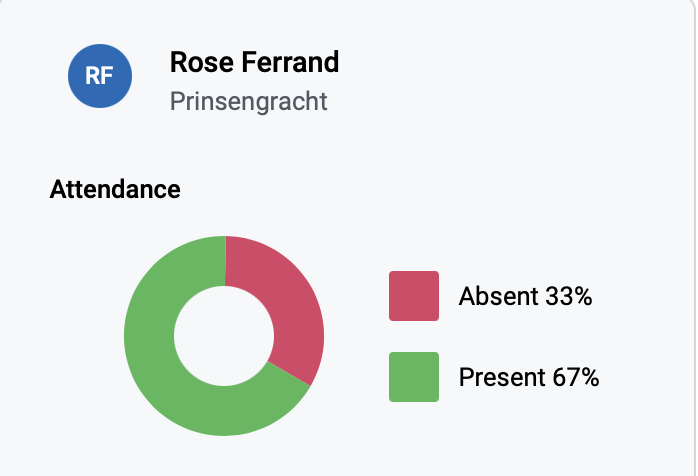This screenshot has width=698, height=476.
Task: Click the bottom of the green donut ring
Action: point(224,411)
